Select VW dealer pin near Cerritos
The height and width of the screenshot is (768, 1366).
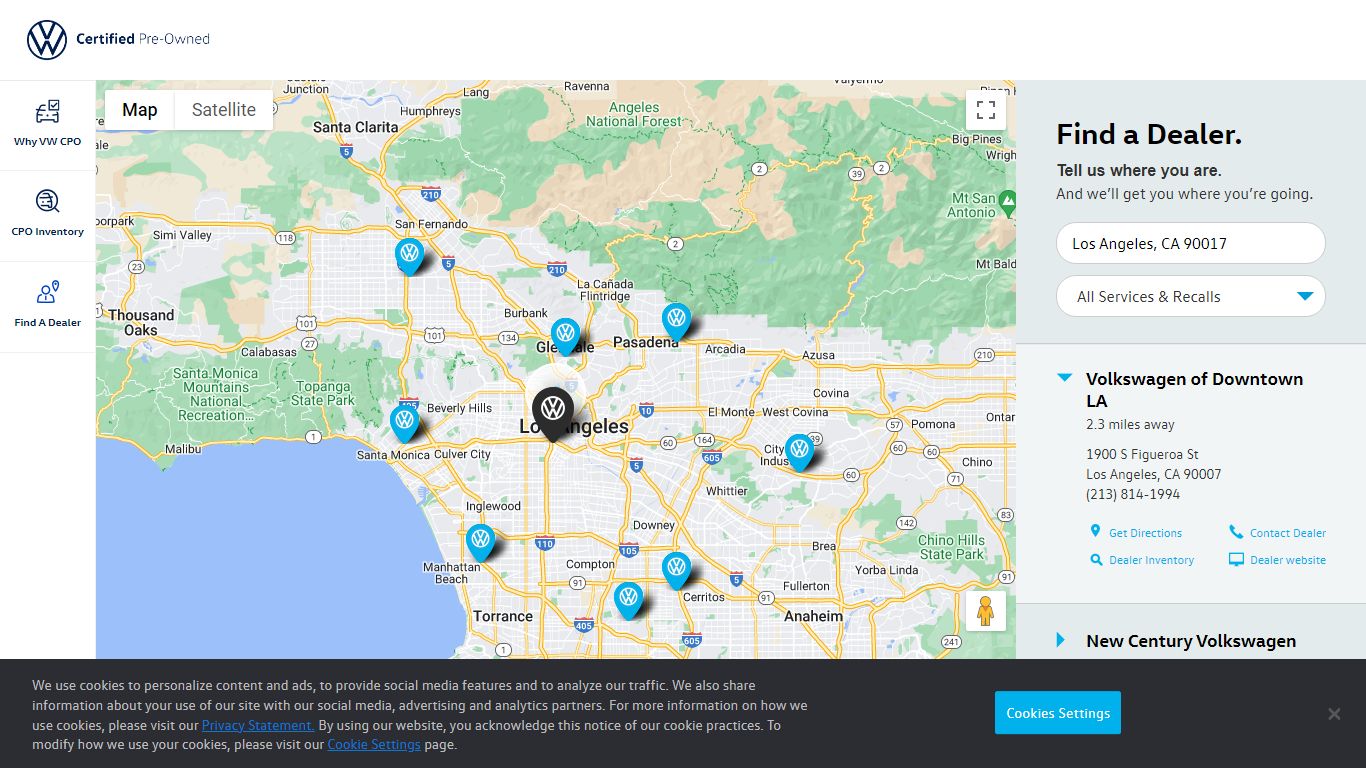tap(676, 570)
